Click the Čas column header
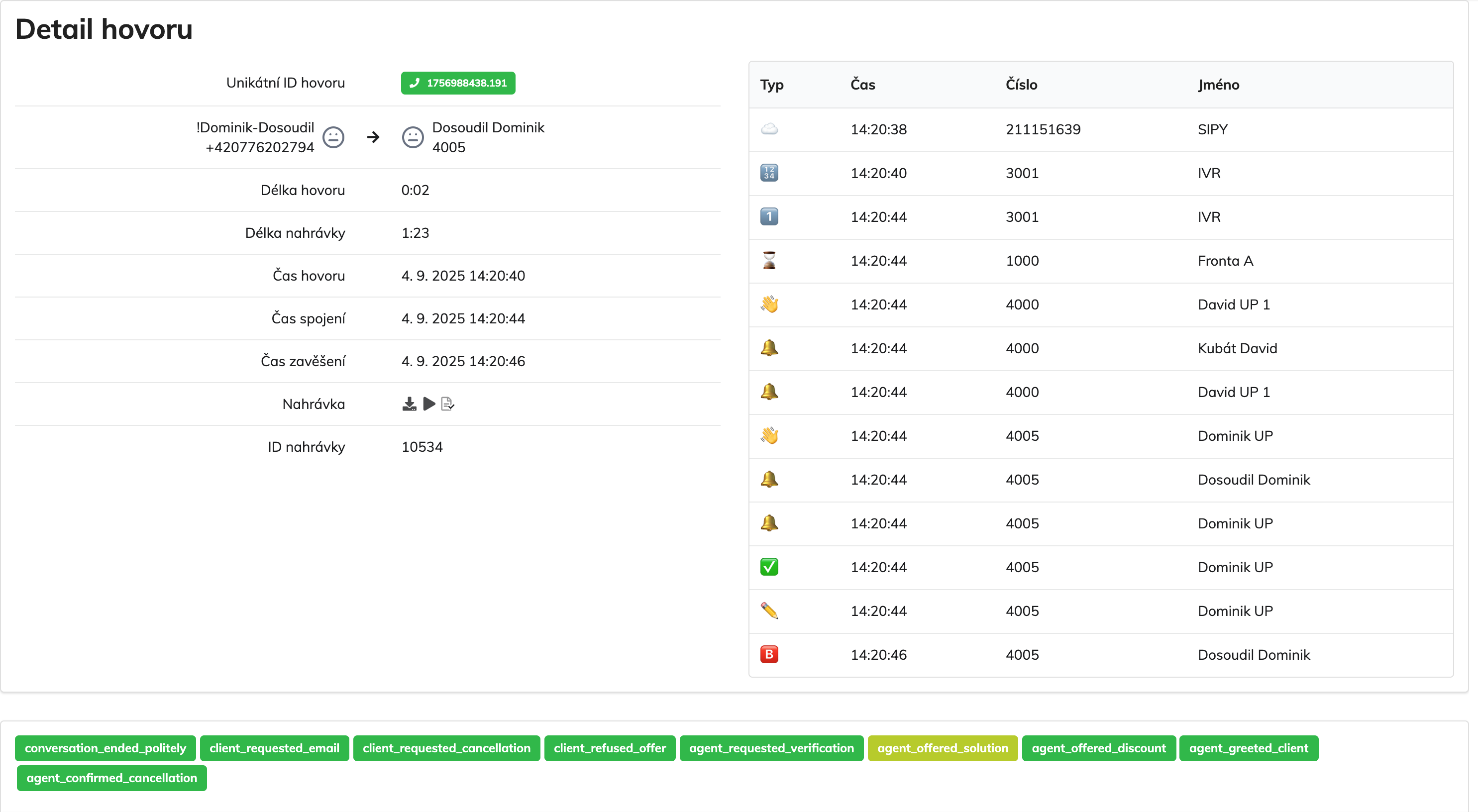Image resolution: width=1478 pixels, height=812 pixels. [x=862, y=85]
